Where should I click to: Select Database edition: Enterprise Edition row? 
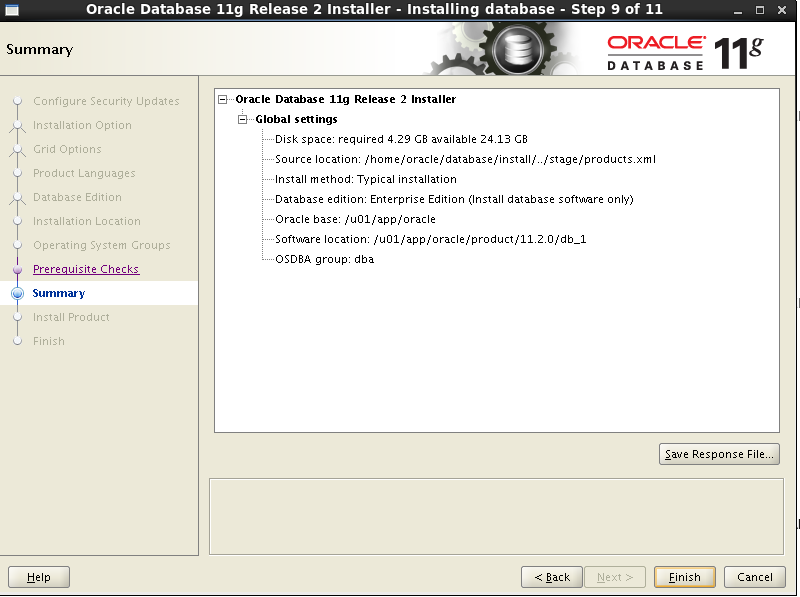(x=454, y=199)
